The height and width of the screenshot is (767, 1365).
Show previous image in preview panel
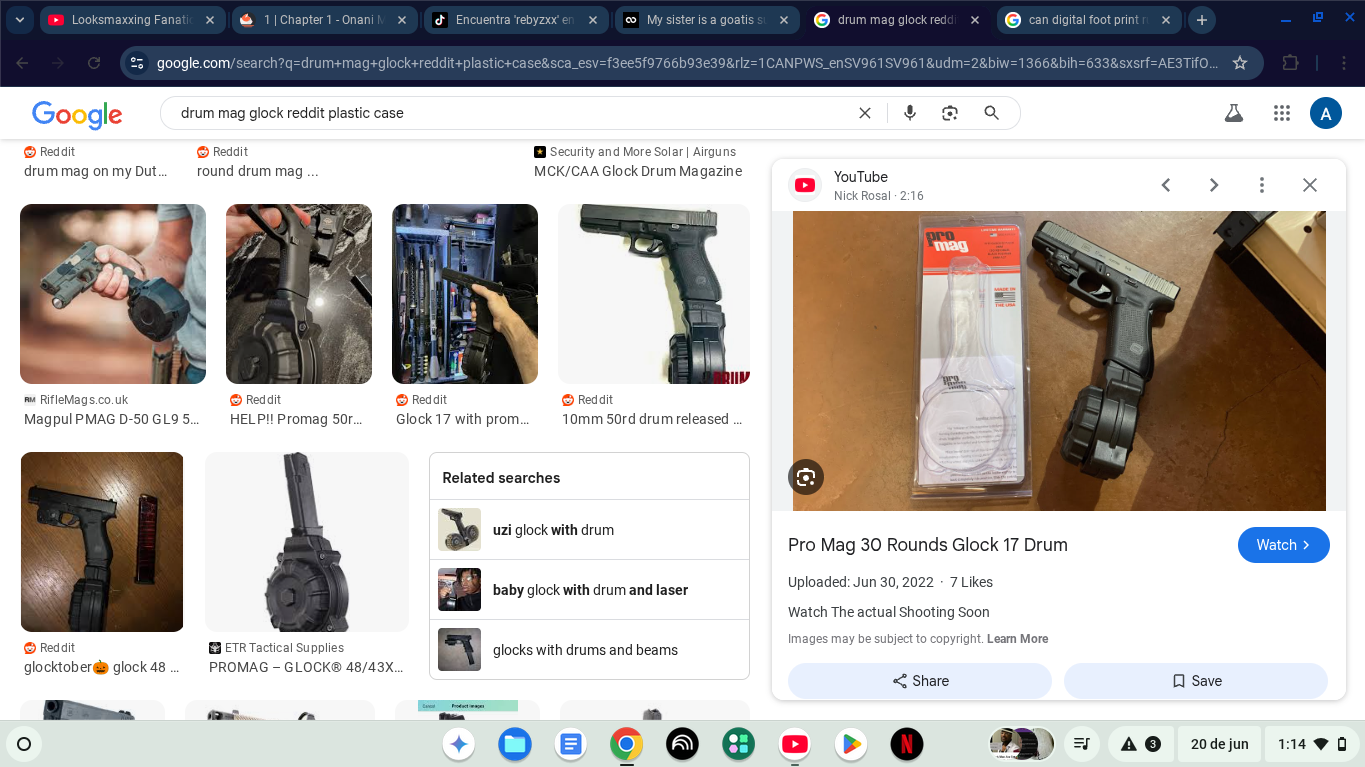[x=1166, y=185]
